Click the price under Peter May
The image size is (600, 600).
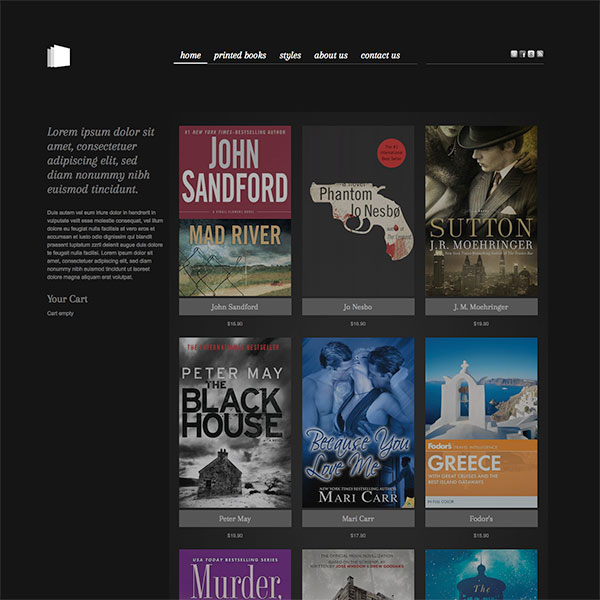coord(235,536)
